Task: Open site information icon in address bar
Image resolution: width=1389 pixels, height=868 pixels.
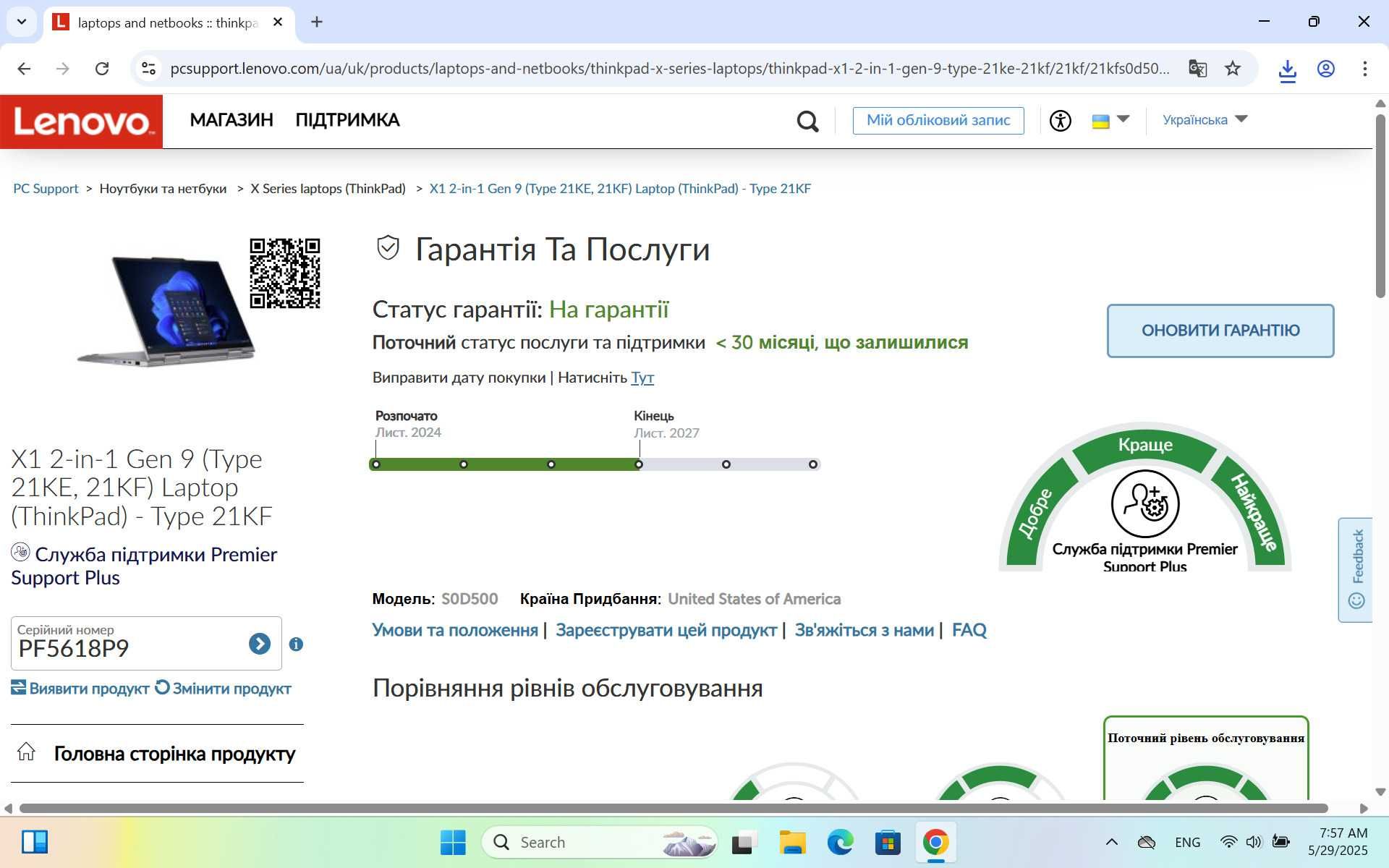Action: point(148,69)
